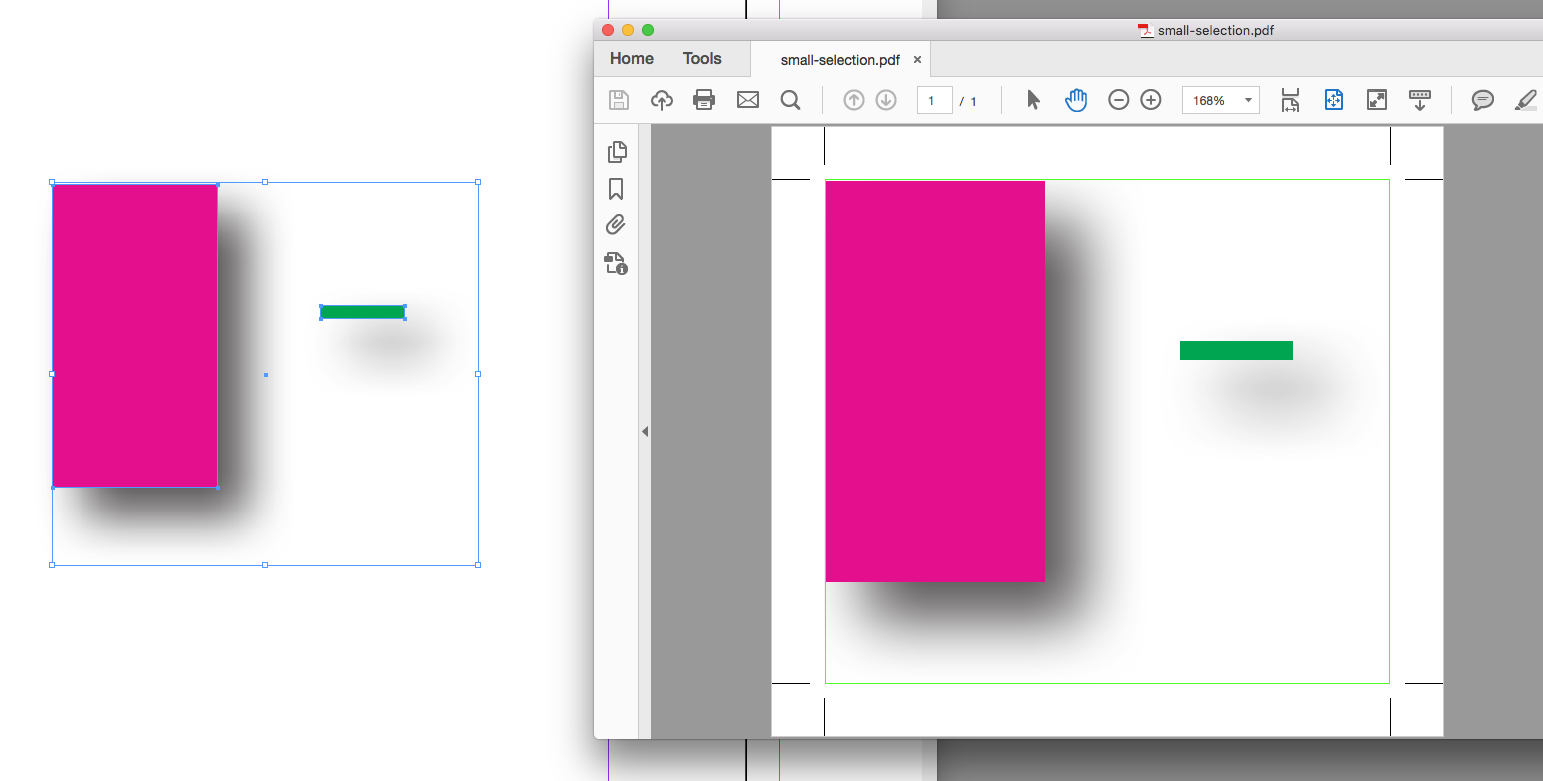Click the upload to cloud icon
The height and width of the screenshot is (781, 1543).
pos(661,100)
